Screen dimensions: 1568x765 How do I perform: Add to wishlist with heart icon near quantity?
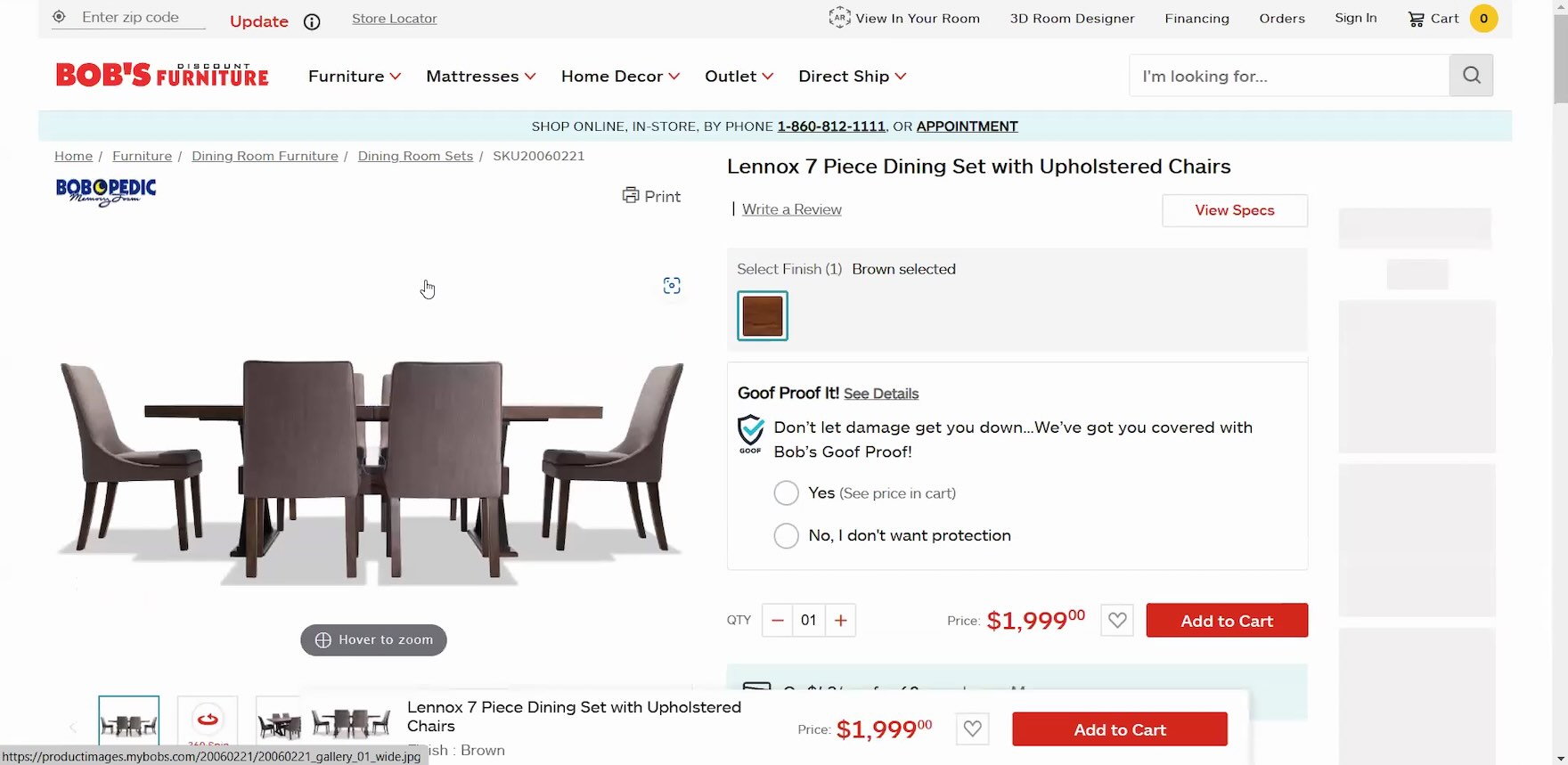1117,621
